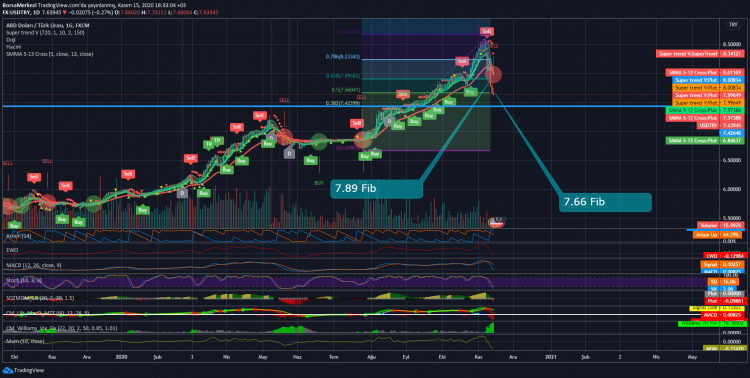750x378 pixels.
Task: Click the Super trend V:SuperTrend 8.34121 price label
Action: tap(700, 54)
